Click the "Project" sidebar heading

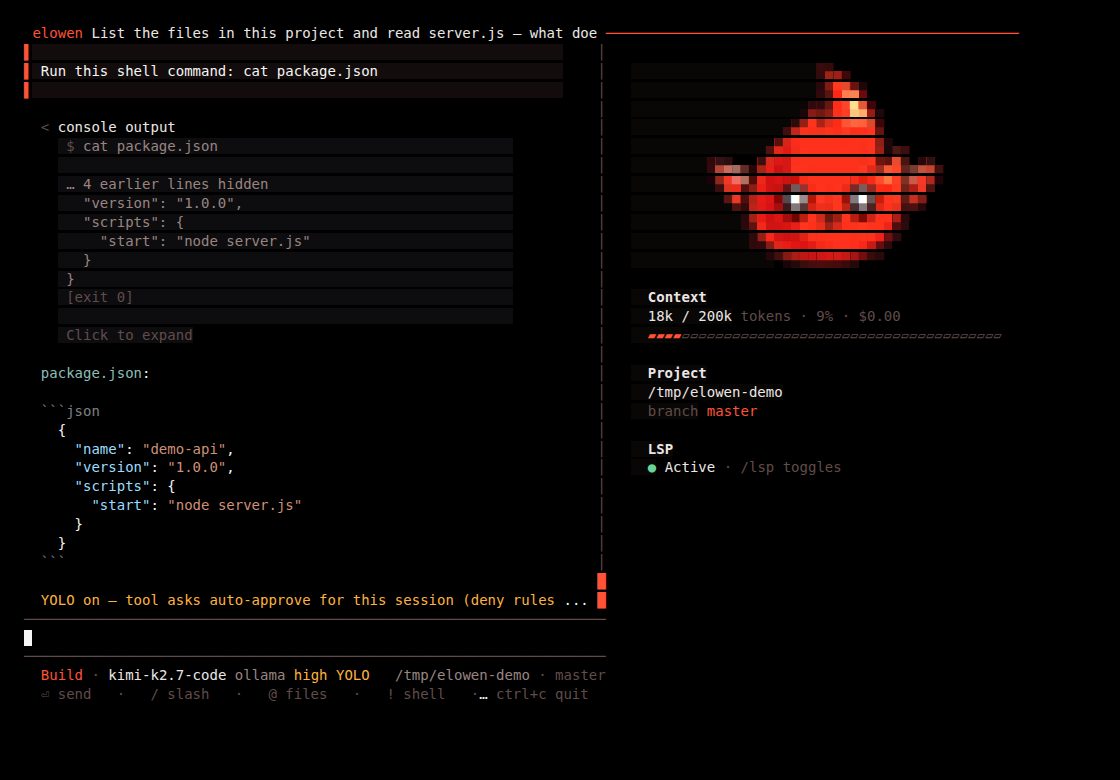click(677, 374)
